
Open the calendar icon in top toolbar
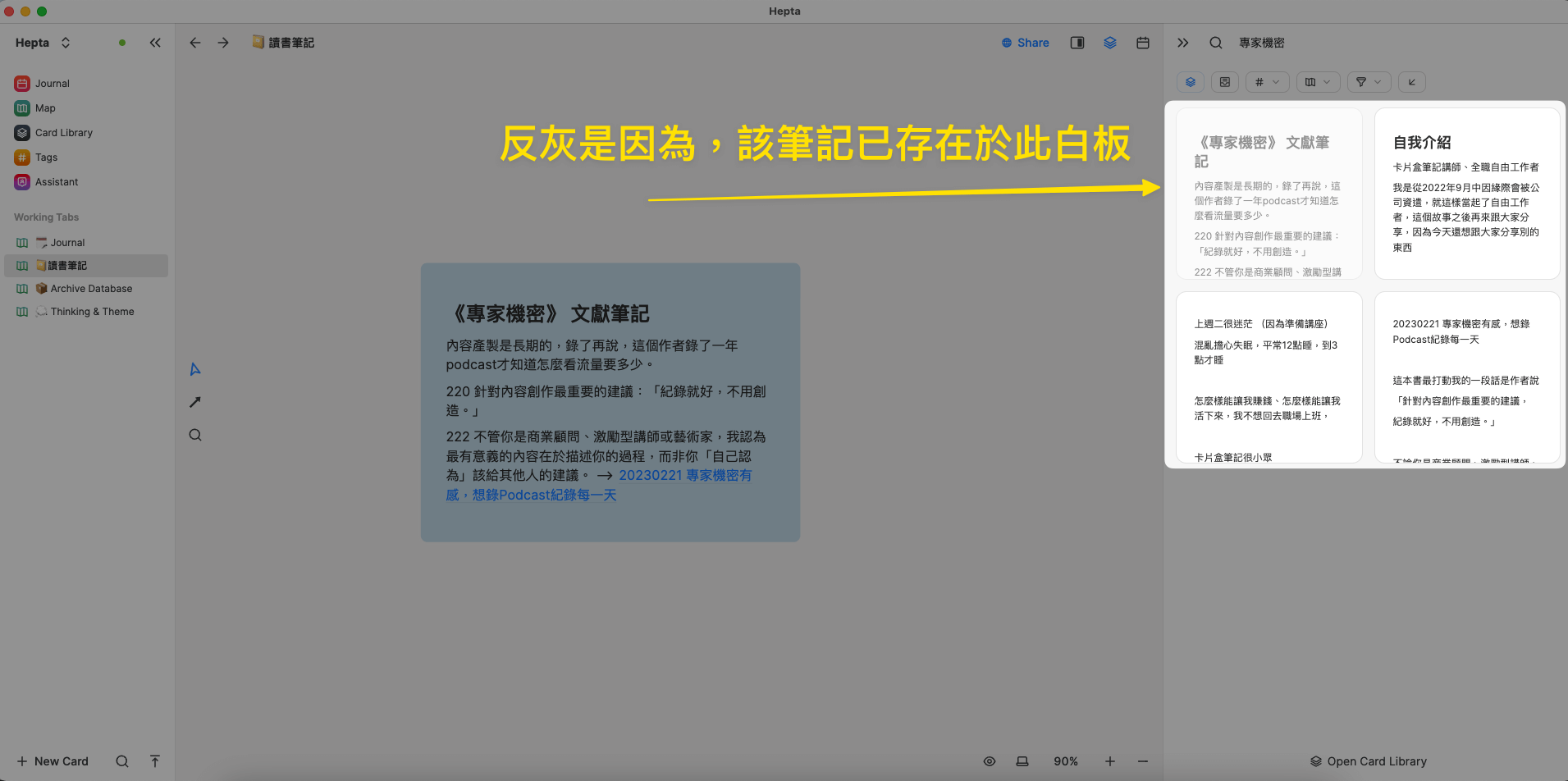pos(1142,43)
